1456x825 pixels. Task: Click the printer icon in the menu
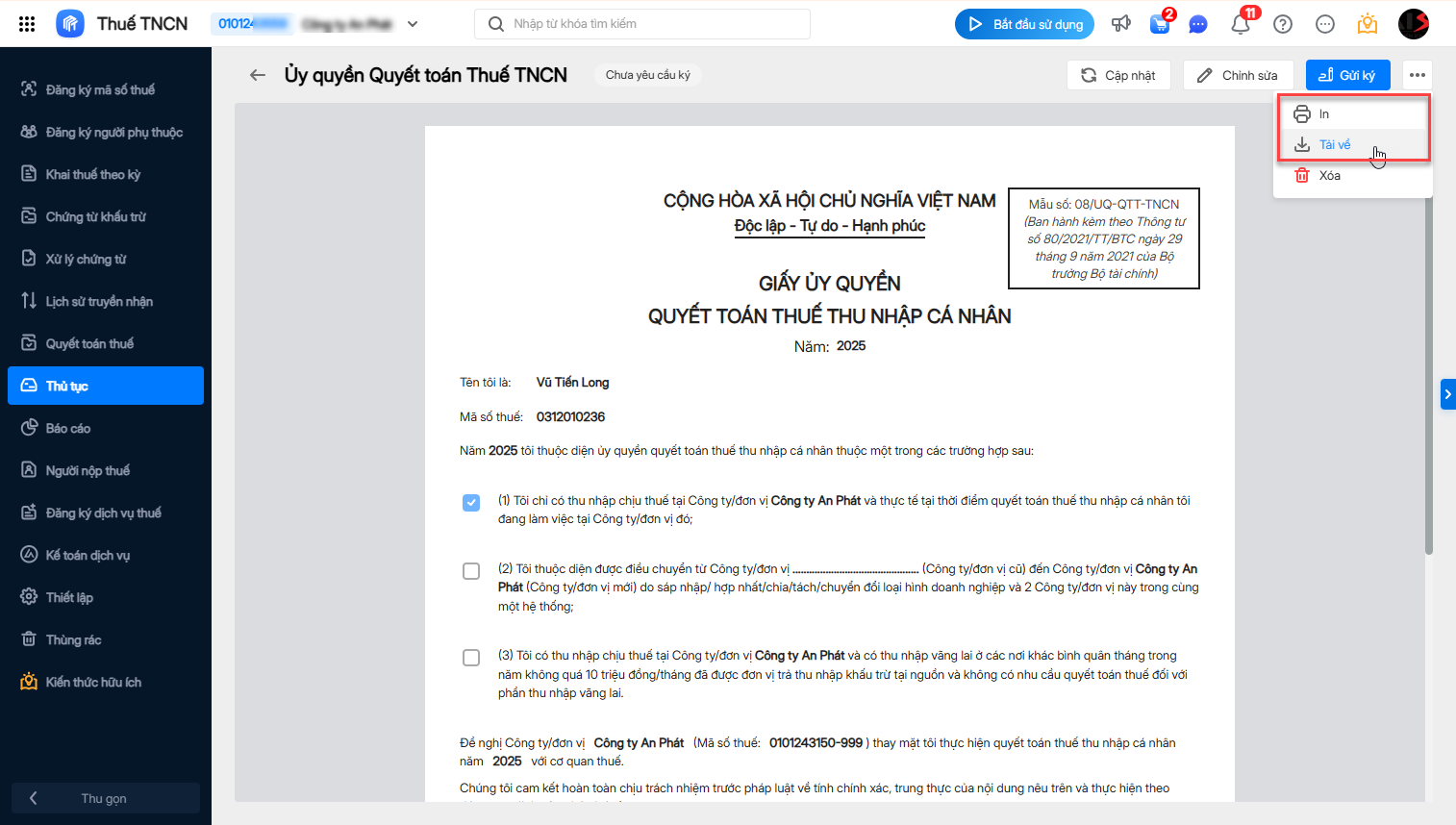tap(1302, 114)
